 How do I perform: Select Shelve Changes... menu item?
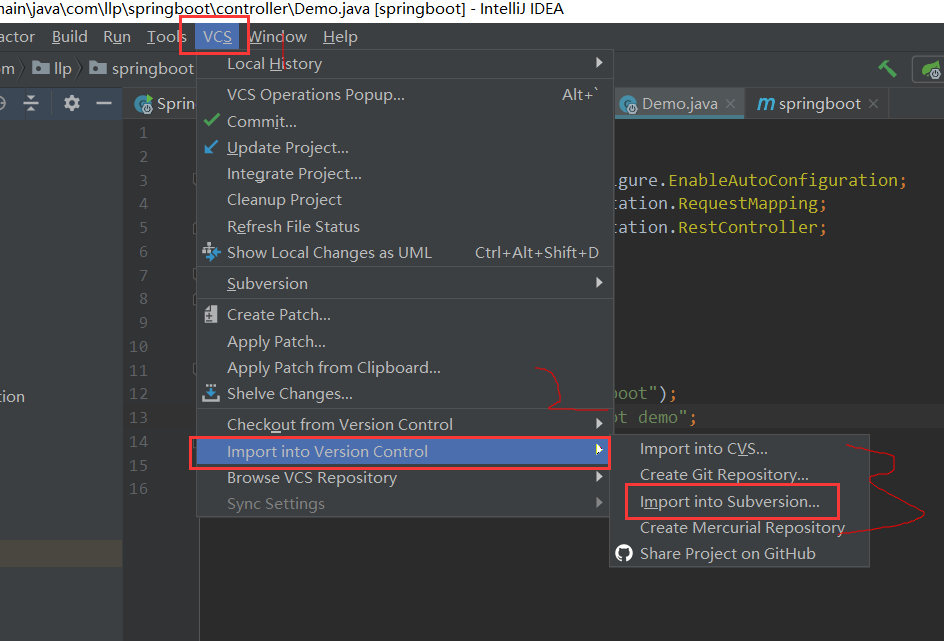[405, 394]
